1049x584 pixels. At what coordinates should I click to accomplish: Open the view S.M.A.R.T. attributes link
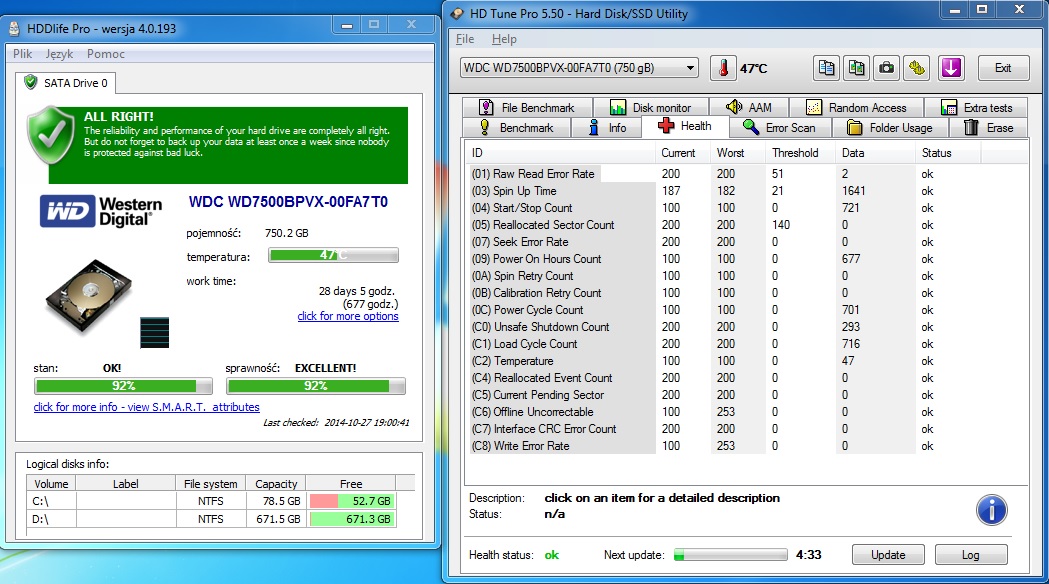[147, 407]
